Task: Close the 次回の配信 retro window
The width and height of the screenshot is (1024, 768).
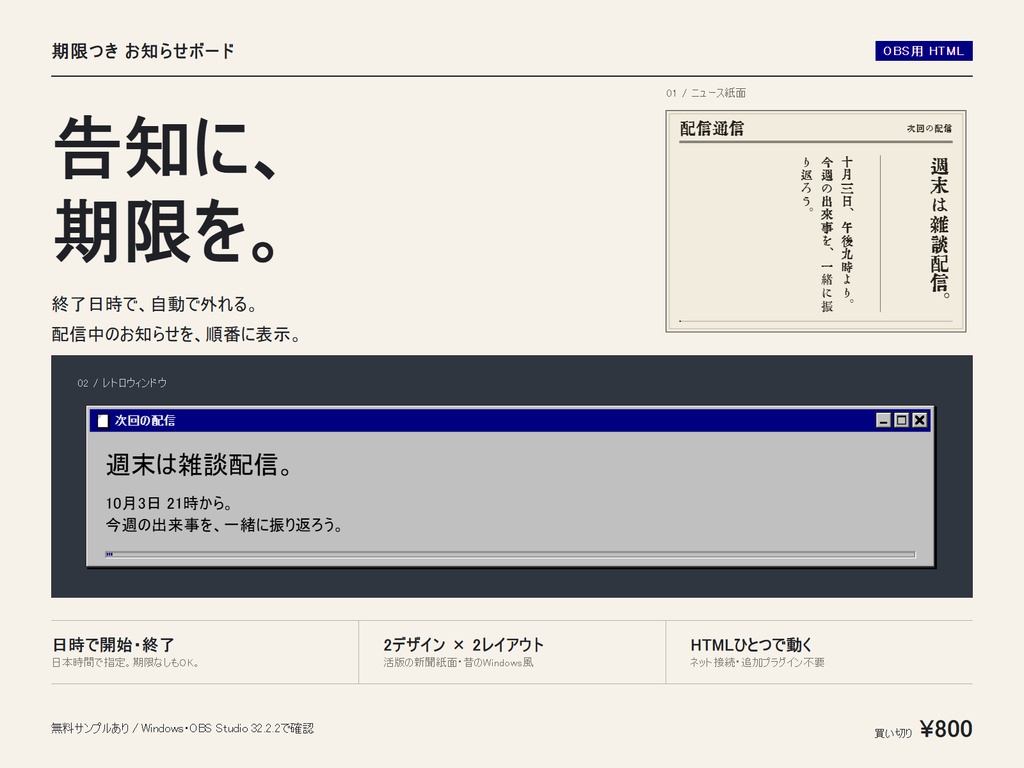Action: pyautogui.click(x=920, y=420)
